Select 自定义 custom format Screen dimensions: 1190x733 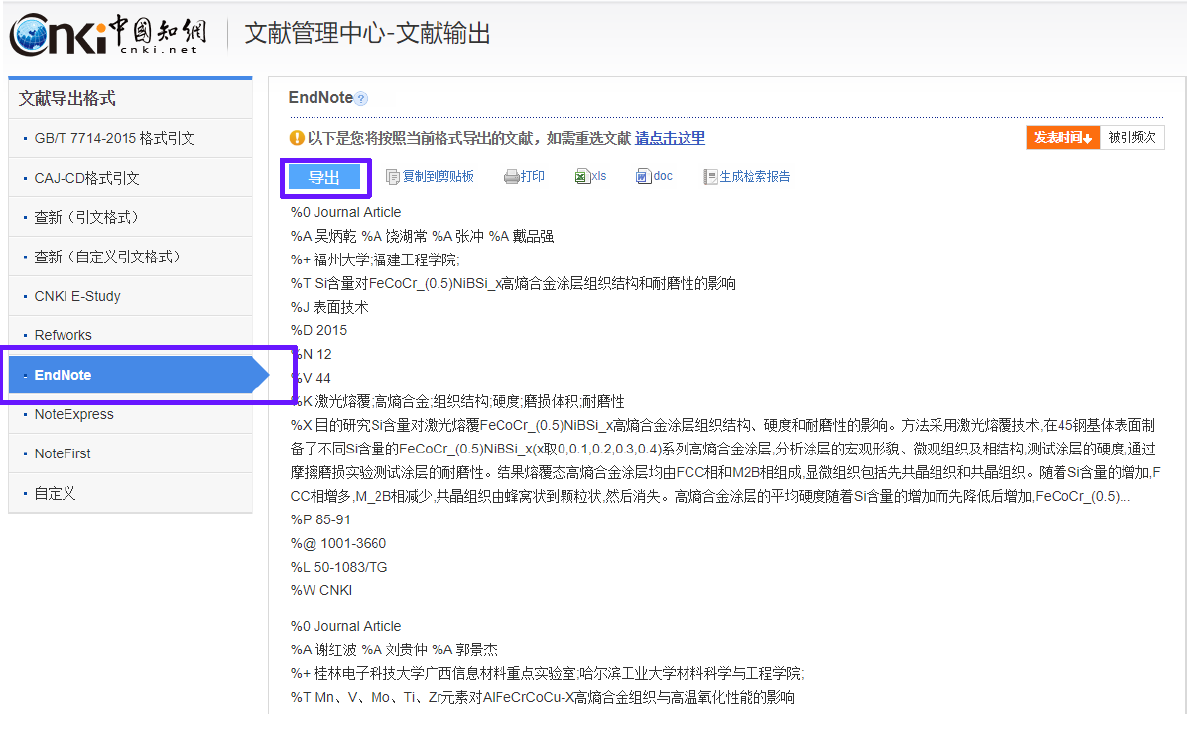53,492
